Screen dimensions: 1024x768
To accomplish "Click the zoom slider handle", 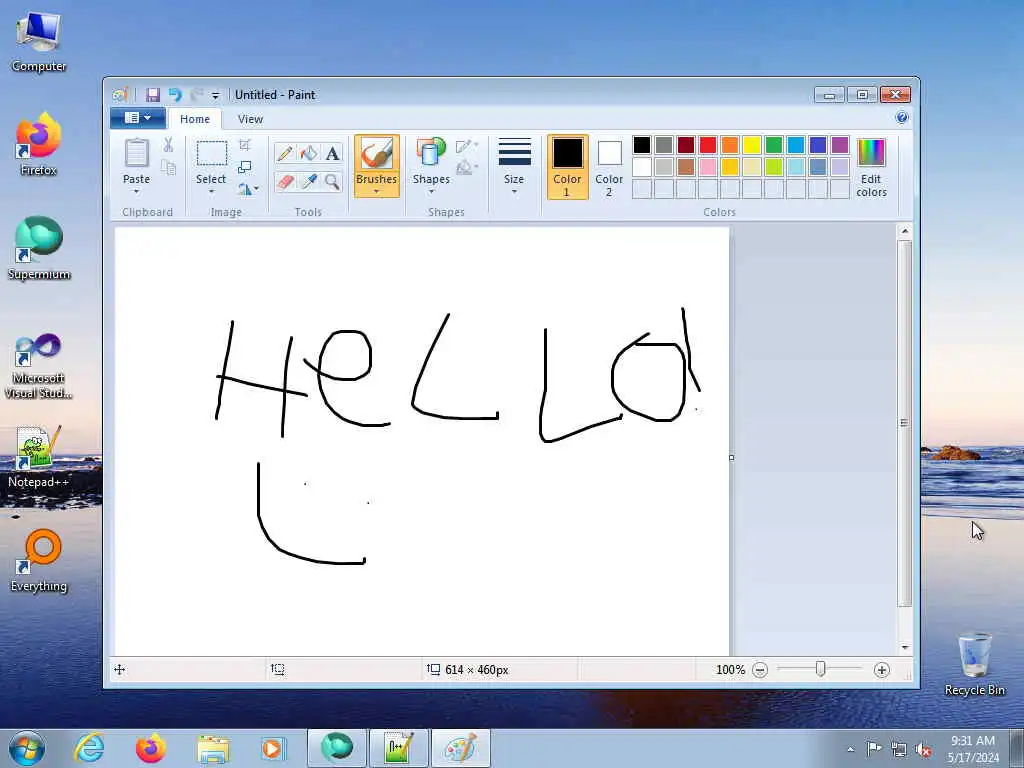I will point(821,669).
